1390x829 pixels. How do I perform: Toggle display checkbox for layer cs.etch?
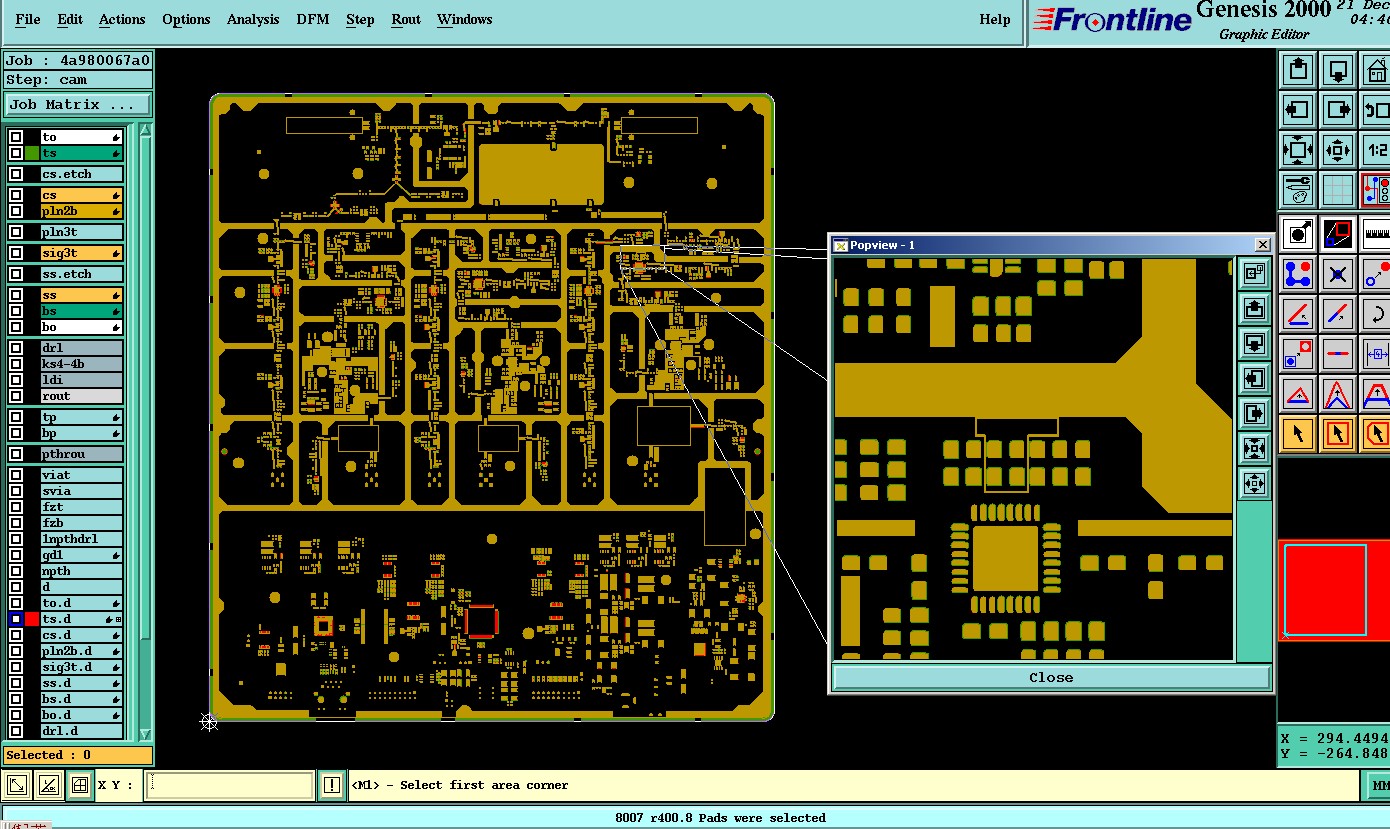[16, 174]
